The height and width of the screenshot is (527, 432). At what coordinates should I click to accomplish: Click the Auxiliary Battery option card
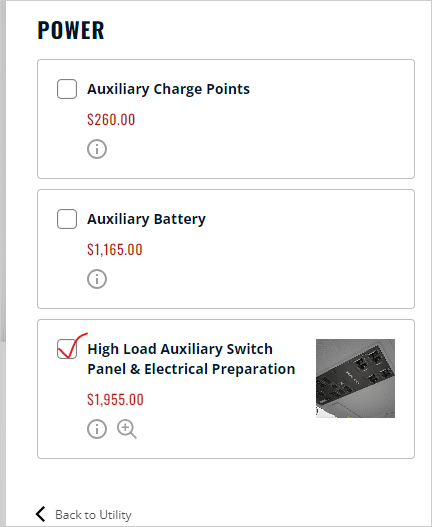point(226,249)
